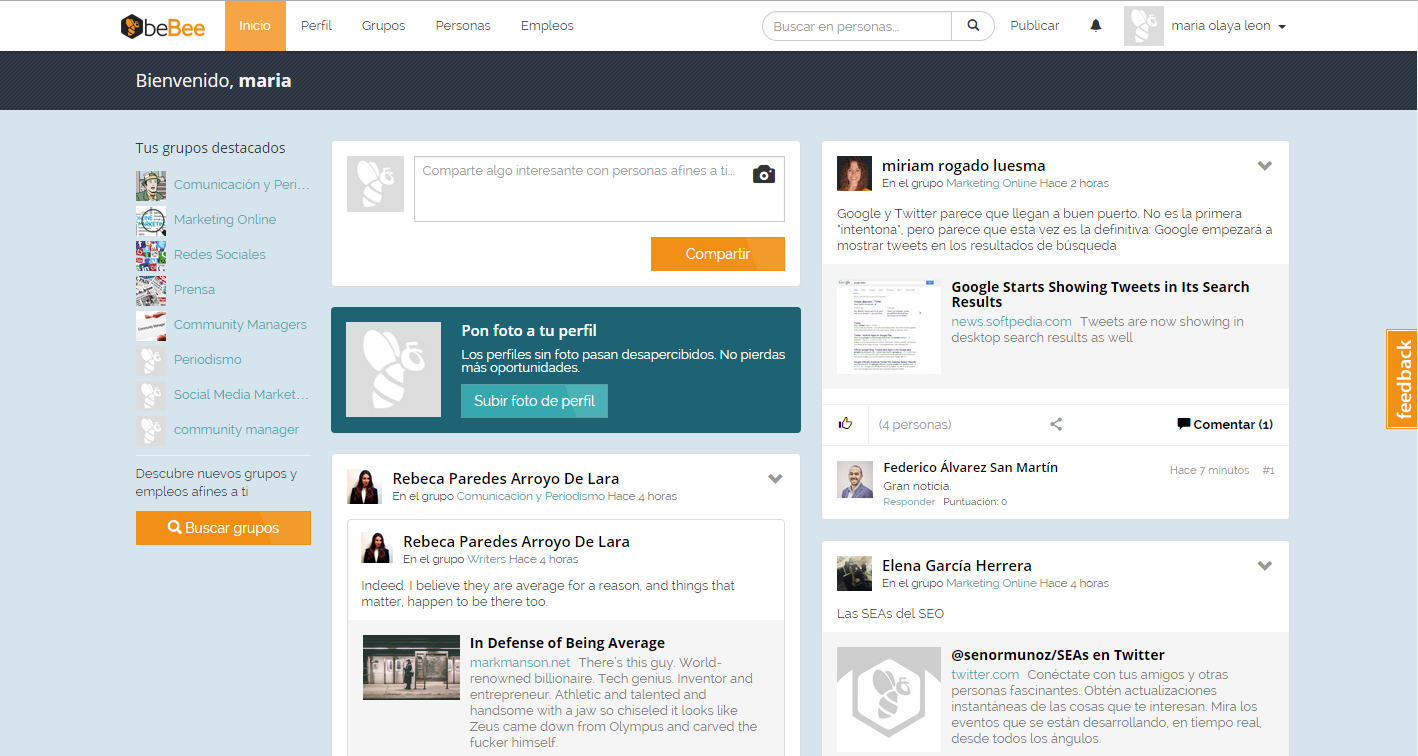Expand options chevron on Rebeca Paredes' post
This screenshot has height=756, width=1418.
[775, 479]
